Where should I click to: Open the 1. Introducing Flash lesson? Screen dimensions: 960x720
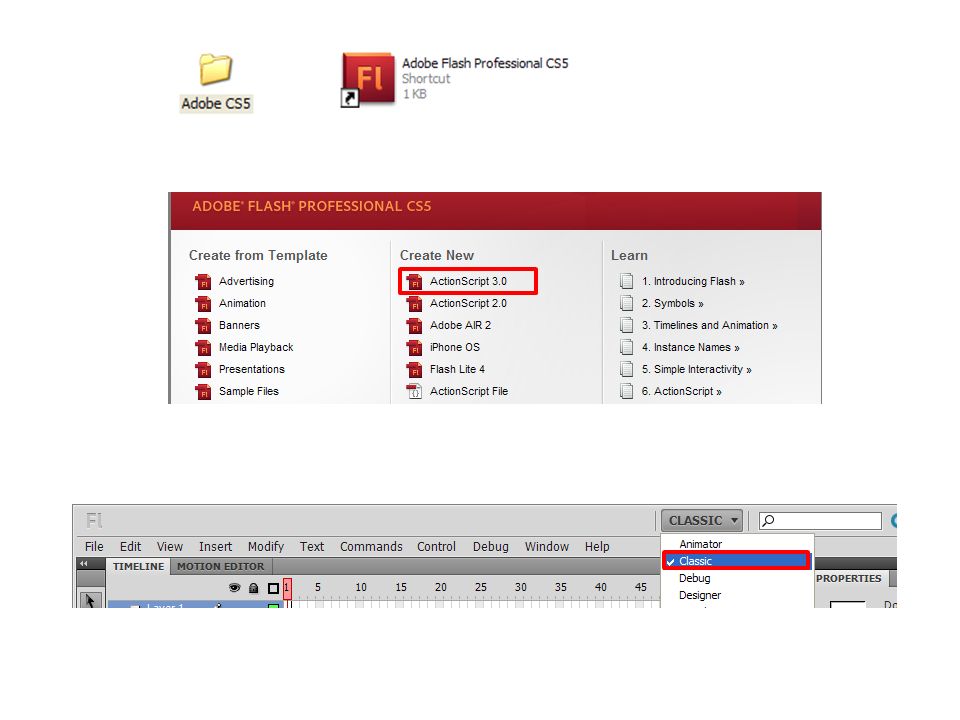pos(693,281)
